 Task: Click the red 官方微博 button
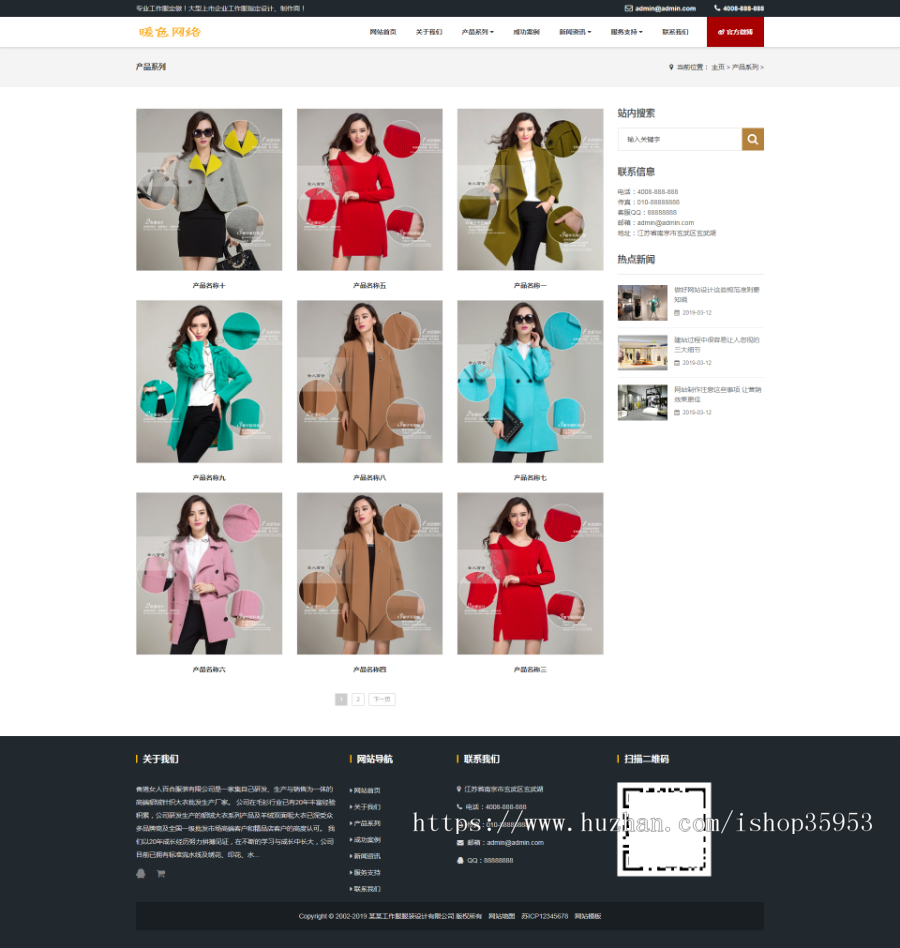click(x=735, y=32)
